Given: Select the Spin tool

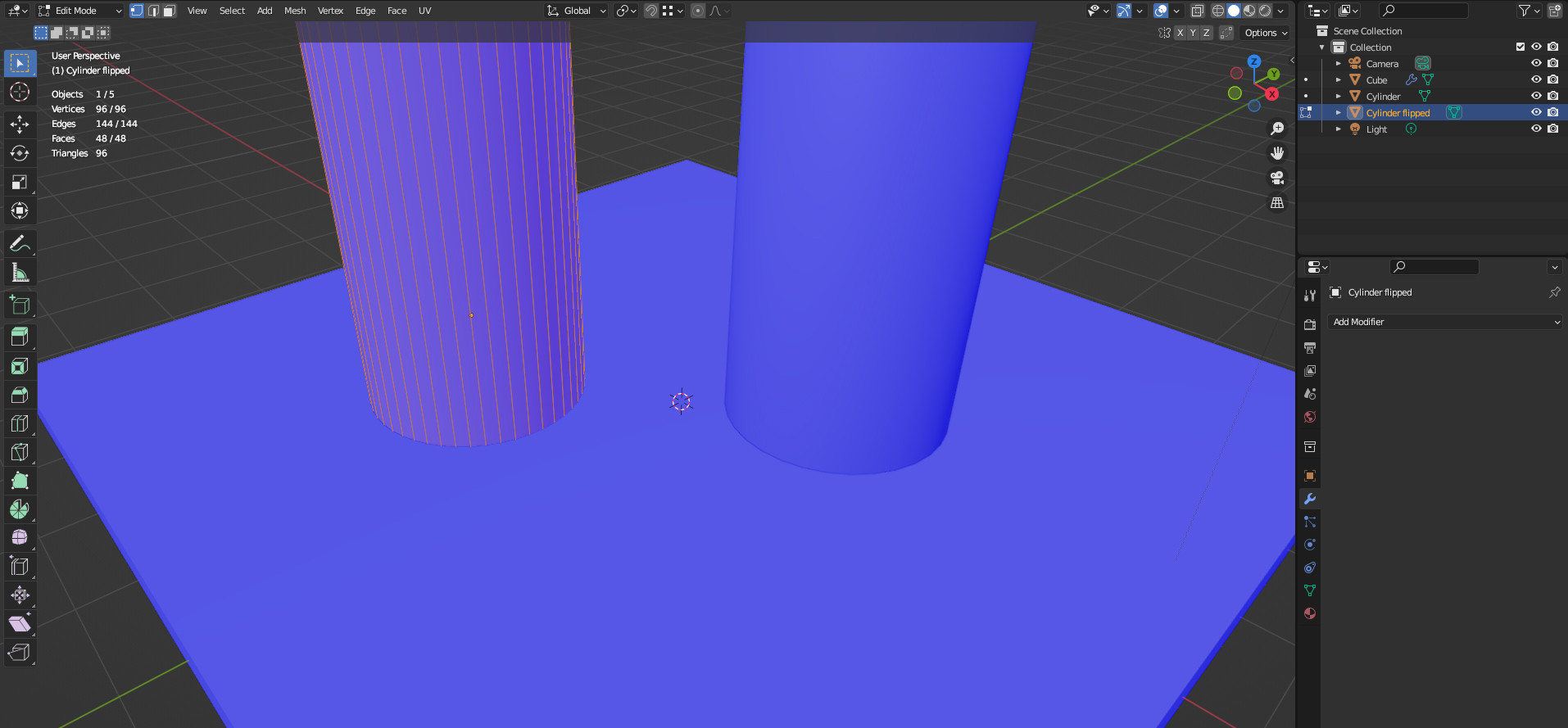Looking at the screenshot, I should pos(20,509).
